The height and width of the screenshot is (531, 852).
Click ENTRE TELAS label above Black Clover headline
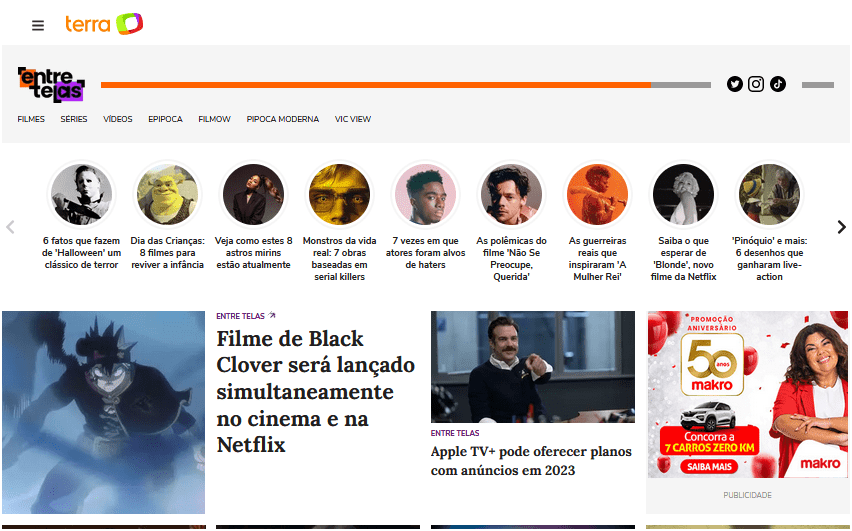[x=240, y=316]
